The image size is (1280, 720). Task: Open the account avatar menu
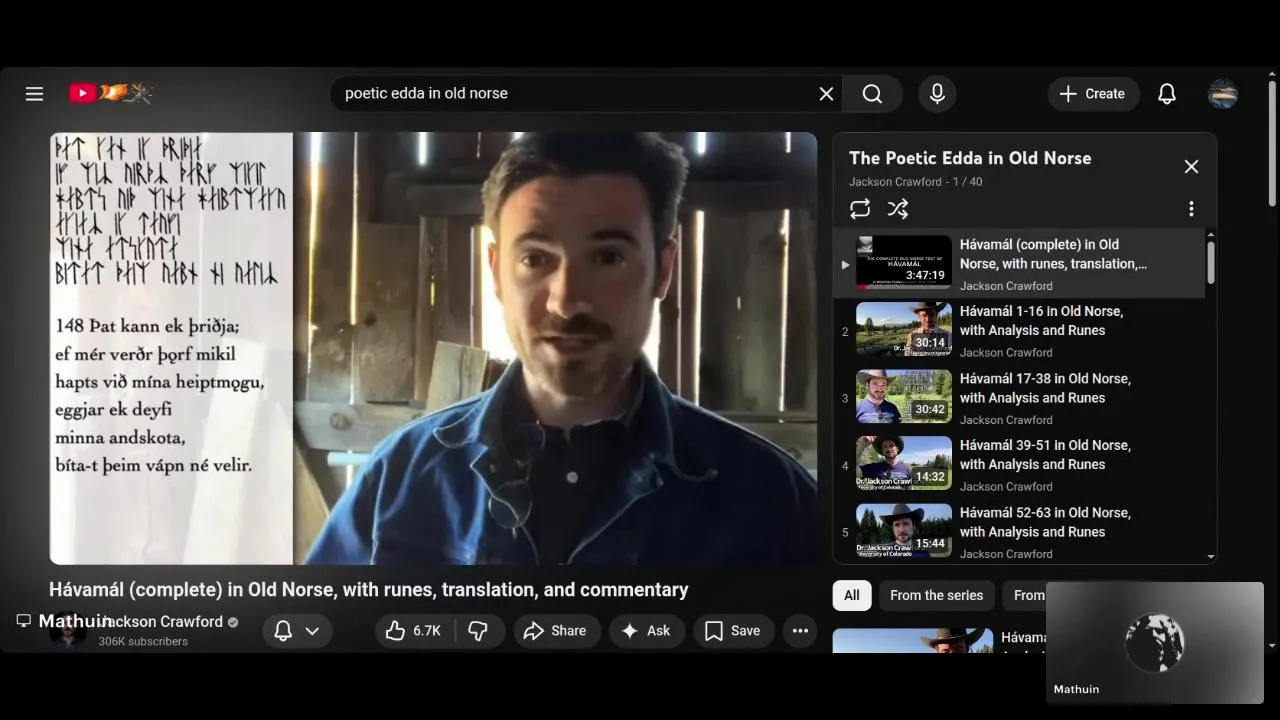pyautogui.click(x=1222, y=93)
